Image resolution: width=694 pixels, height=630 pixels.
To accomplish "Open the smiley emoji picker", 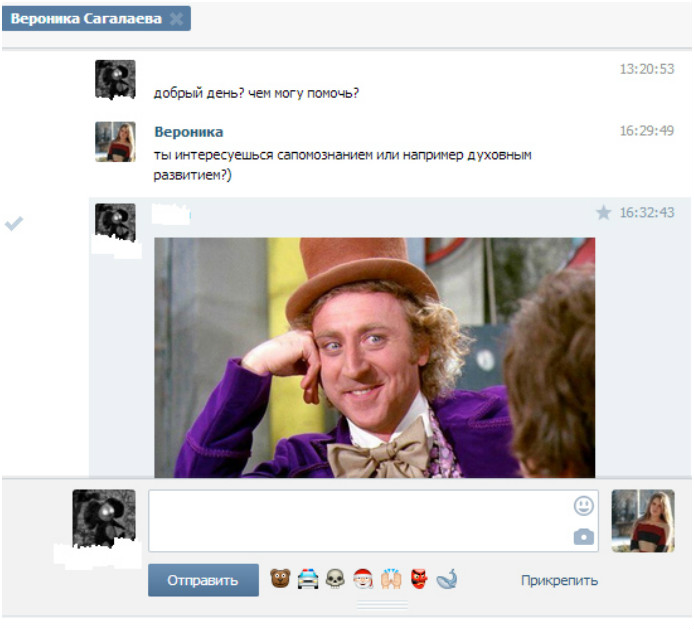I will pos(584,506).
